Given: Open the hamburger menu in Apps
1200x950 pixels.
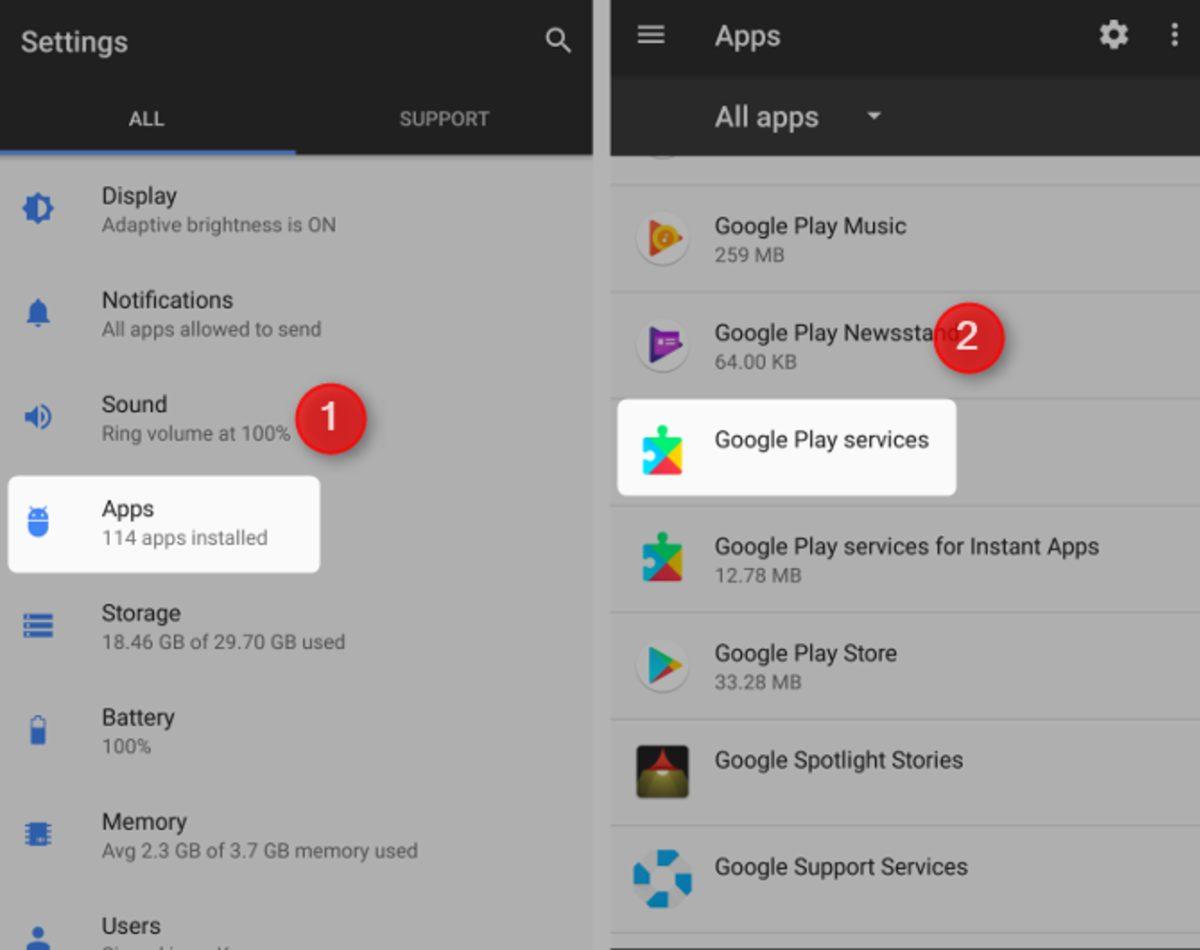Looking at the screenshot, I should 651,36.
